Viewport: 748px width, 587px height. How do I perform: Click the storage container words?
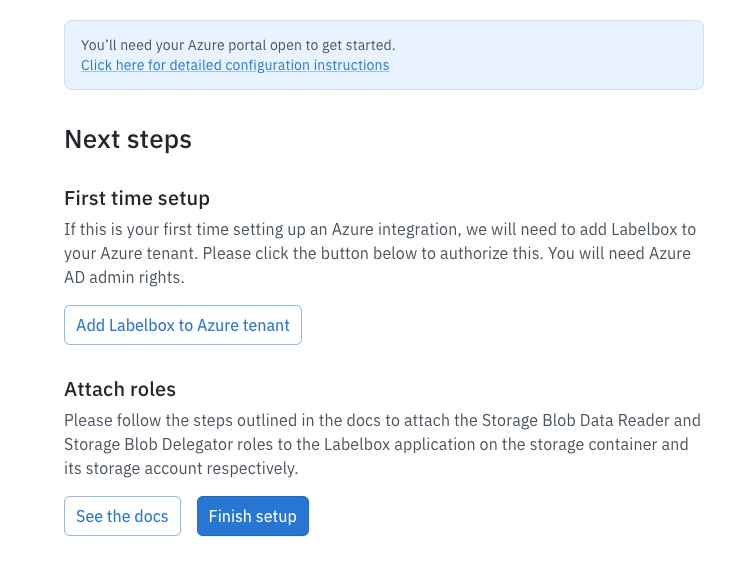click(591, 444)
